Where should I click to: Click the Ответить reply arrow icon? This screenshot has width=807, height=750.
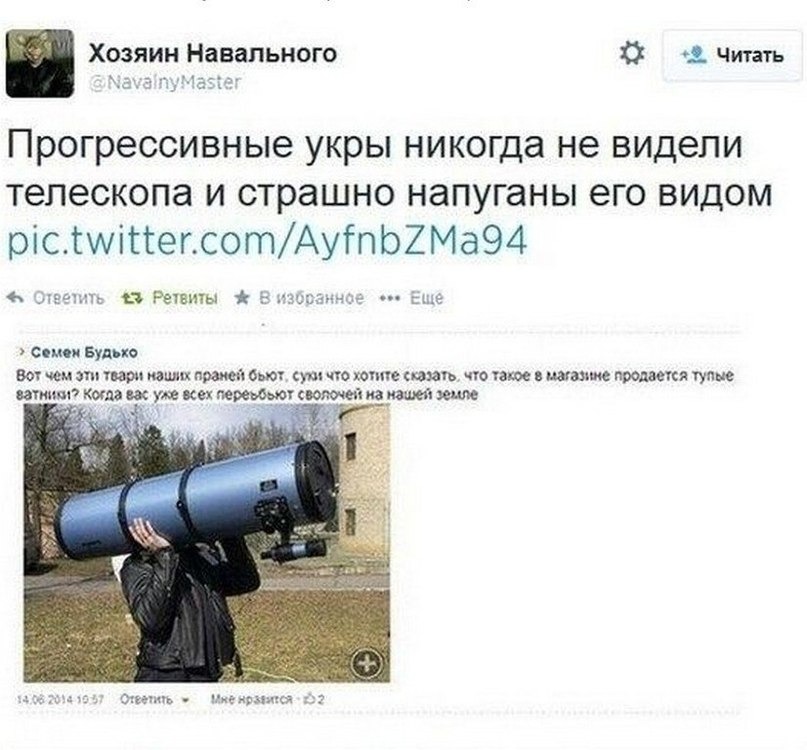17,298
